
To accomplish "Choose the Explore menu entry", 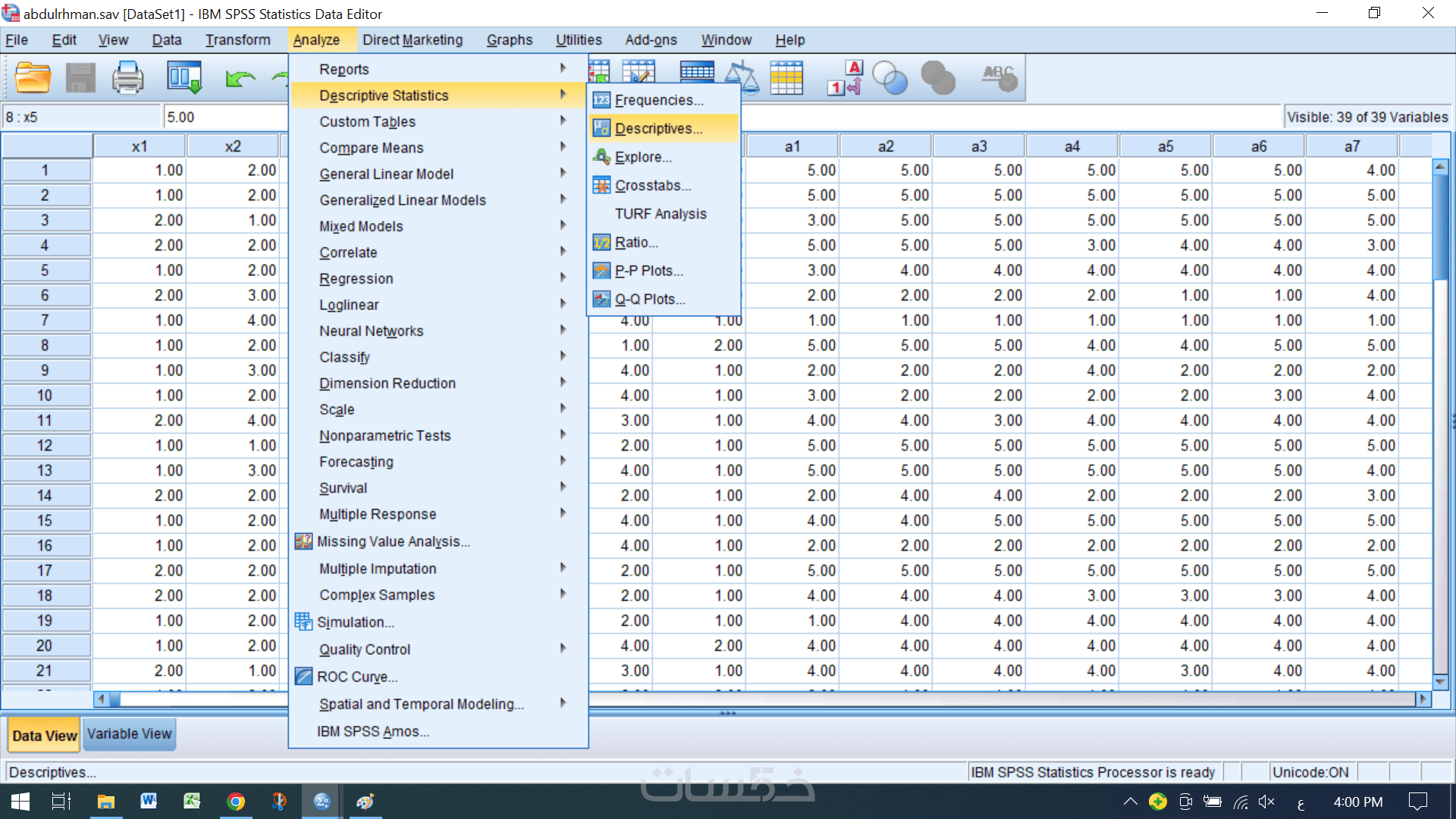I will [x=642, y=157].
